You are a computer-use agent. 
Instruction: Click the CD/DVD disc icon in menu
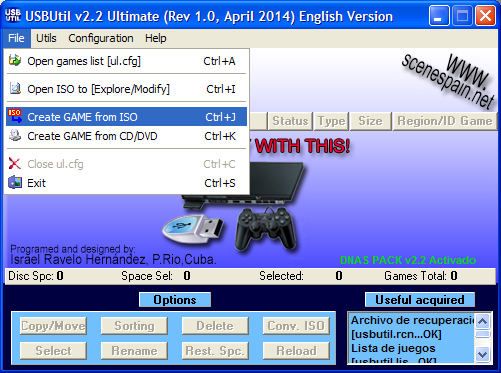pos(15,135)
